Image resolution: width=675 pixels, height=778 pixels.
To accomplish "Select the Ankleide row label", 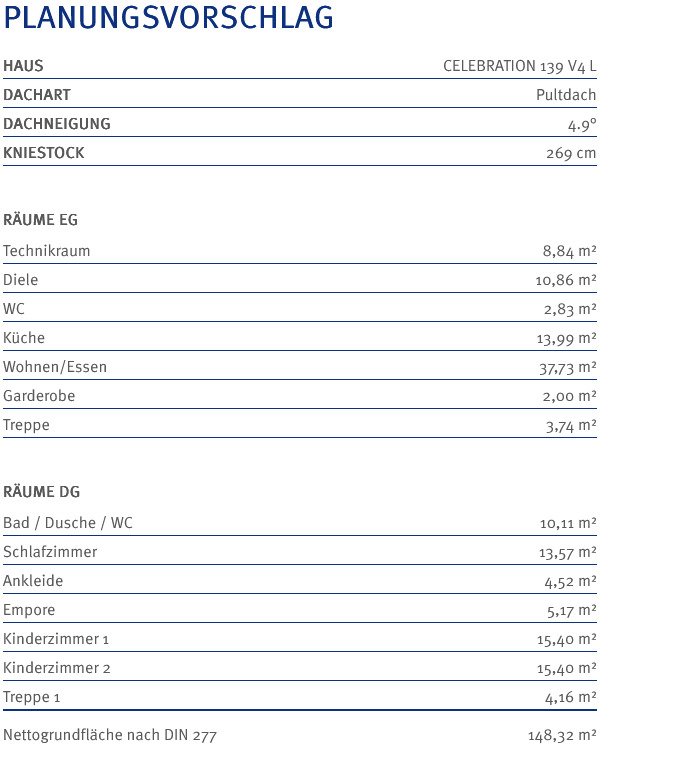I will point(33,581).
